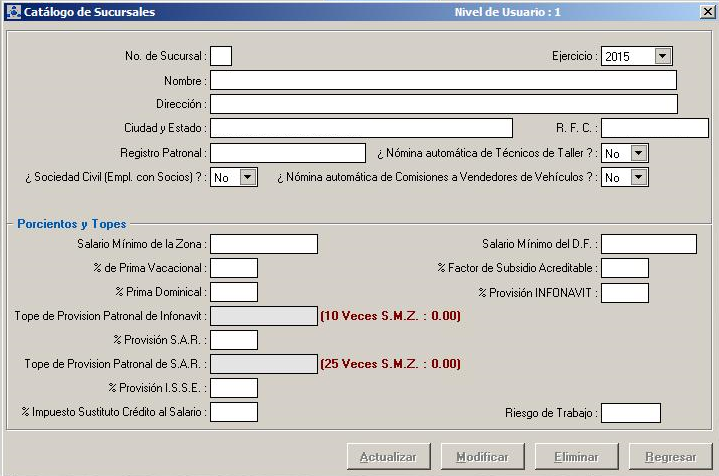Click the Actualizar button
Viewport: 719px width, 476px height.
pos(388,457)
